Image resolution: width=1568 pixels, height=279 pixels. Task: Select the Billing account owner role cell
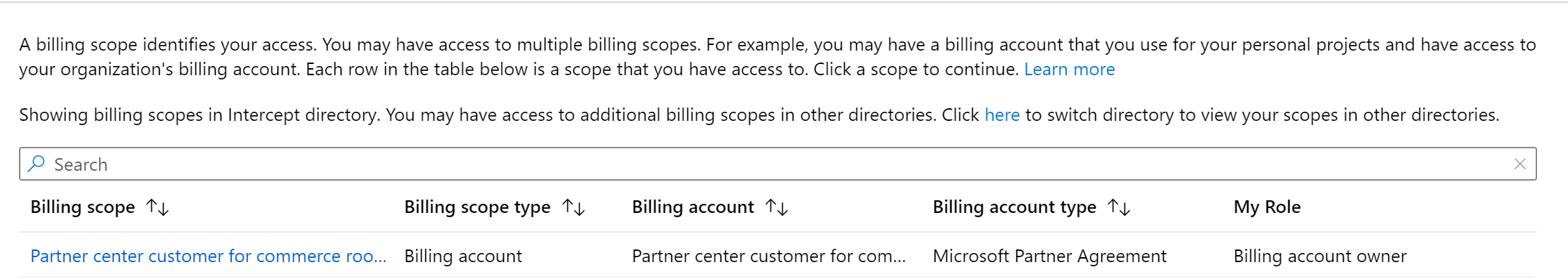coord(1320,257)
